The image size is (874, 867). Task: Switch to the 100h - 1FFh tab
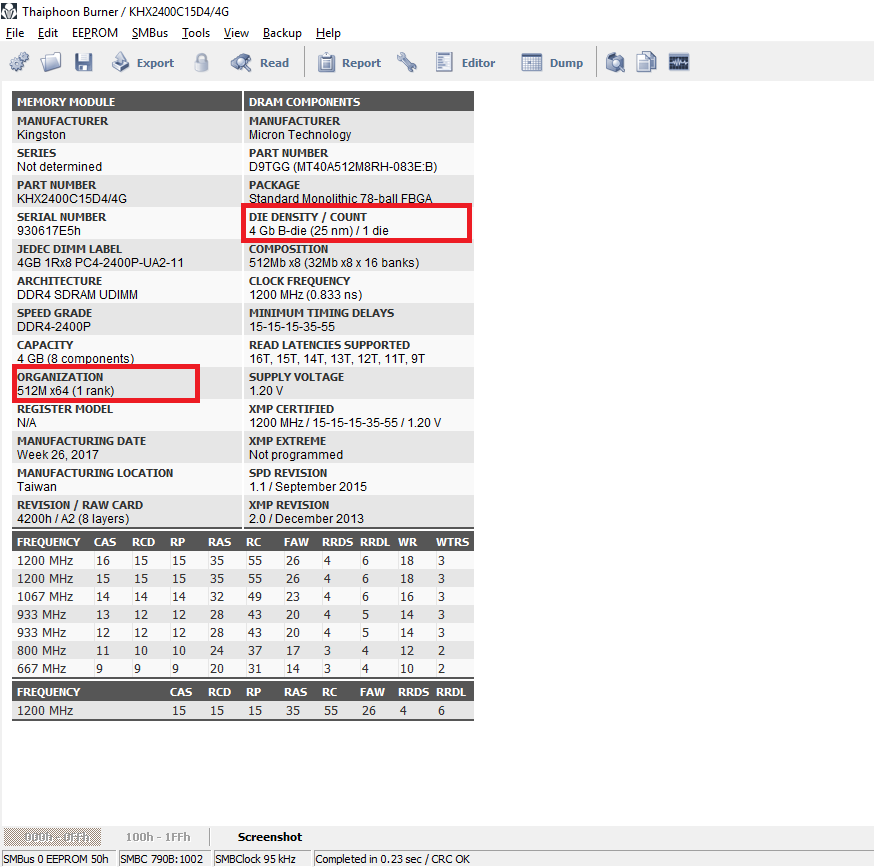pos(158,837)
